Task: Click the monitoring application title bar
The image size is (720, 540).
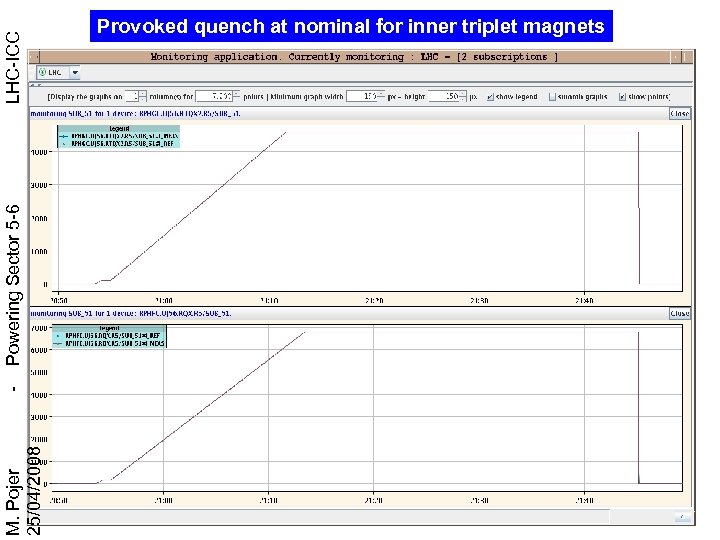Action: click(354, 57)
